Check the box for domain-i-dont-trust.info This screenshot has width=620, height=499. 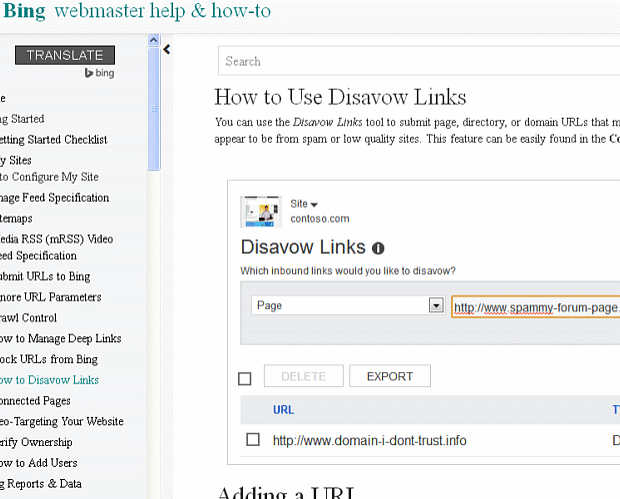pyautogui.click(x=253, y=440)
